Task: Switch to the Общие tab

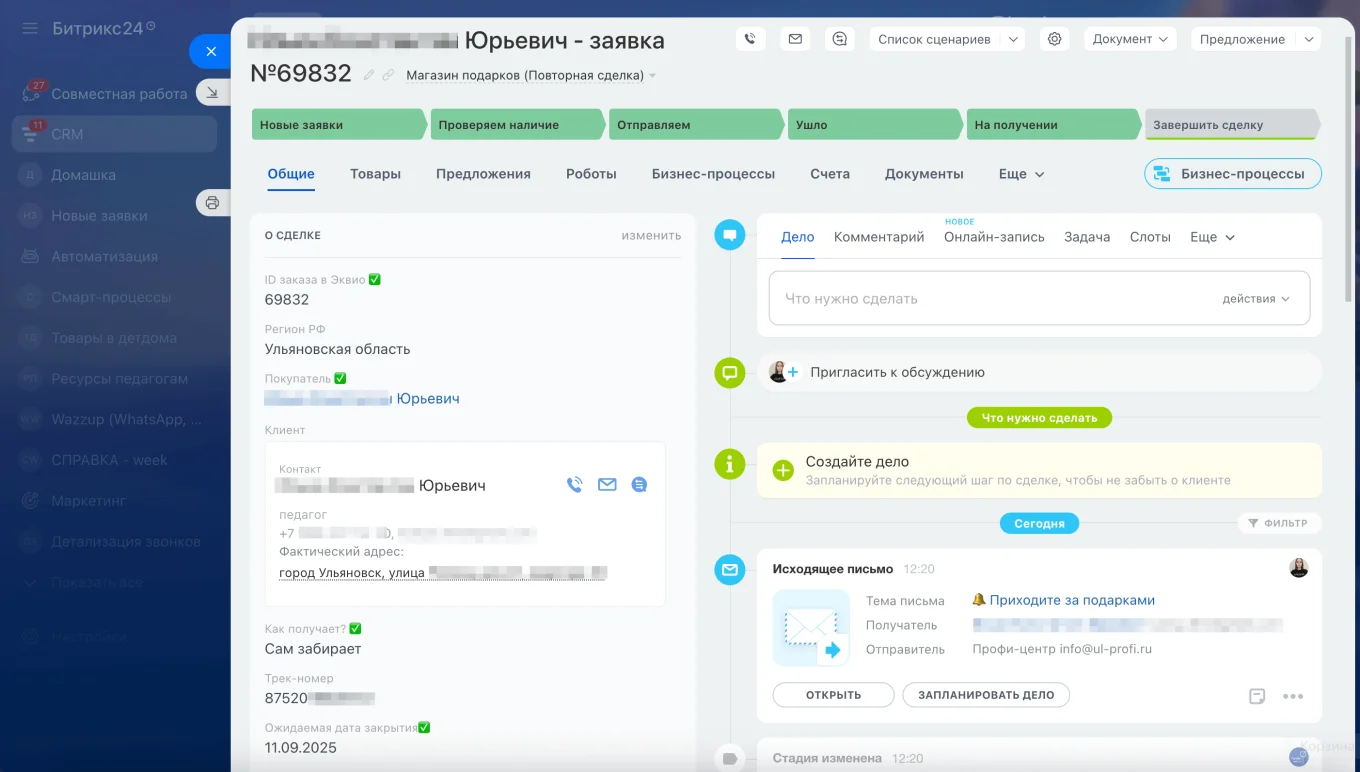Action: (291, 174)
